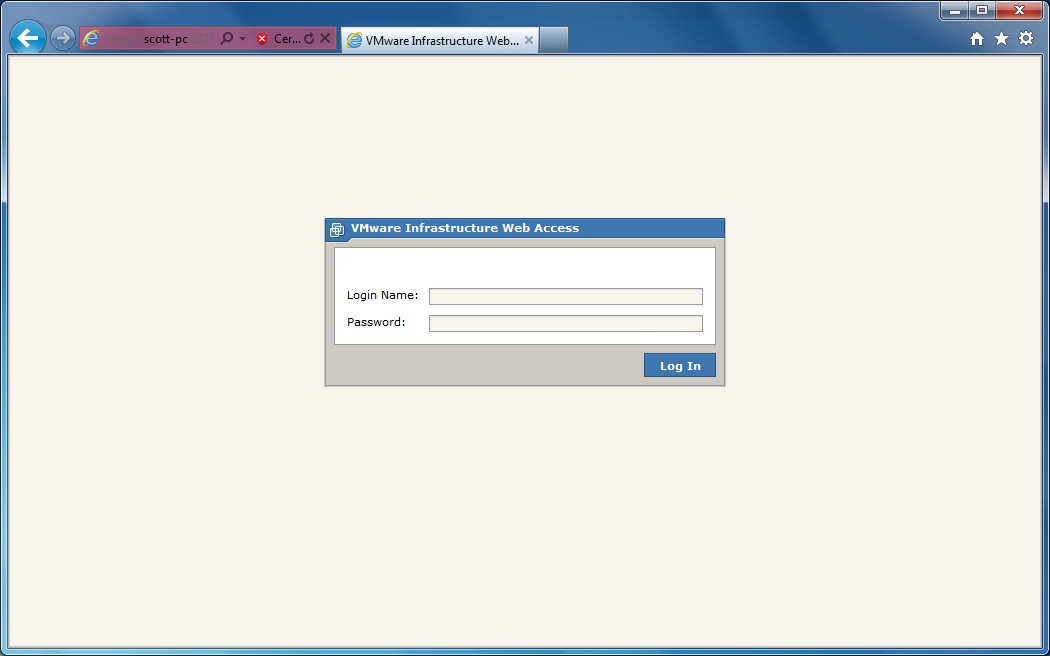Screen dimensions: 1050x656
Task: Click the Password label
Action: [x=376, y=322]
